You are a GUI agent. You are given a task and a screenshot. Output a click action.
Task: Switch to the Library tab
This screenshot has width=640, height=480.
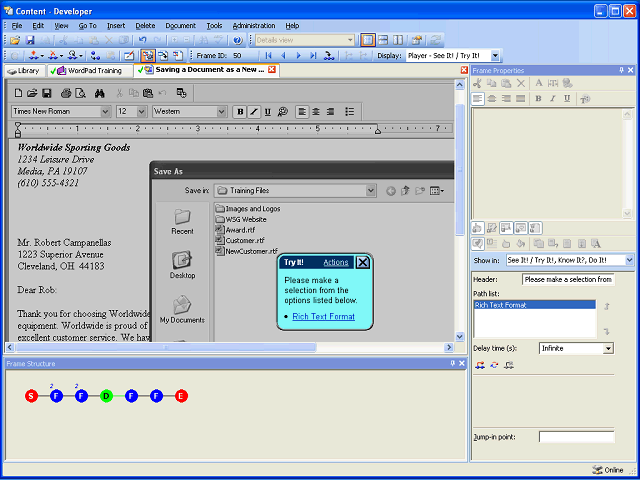(x=25, y=71)
